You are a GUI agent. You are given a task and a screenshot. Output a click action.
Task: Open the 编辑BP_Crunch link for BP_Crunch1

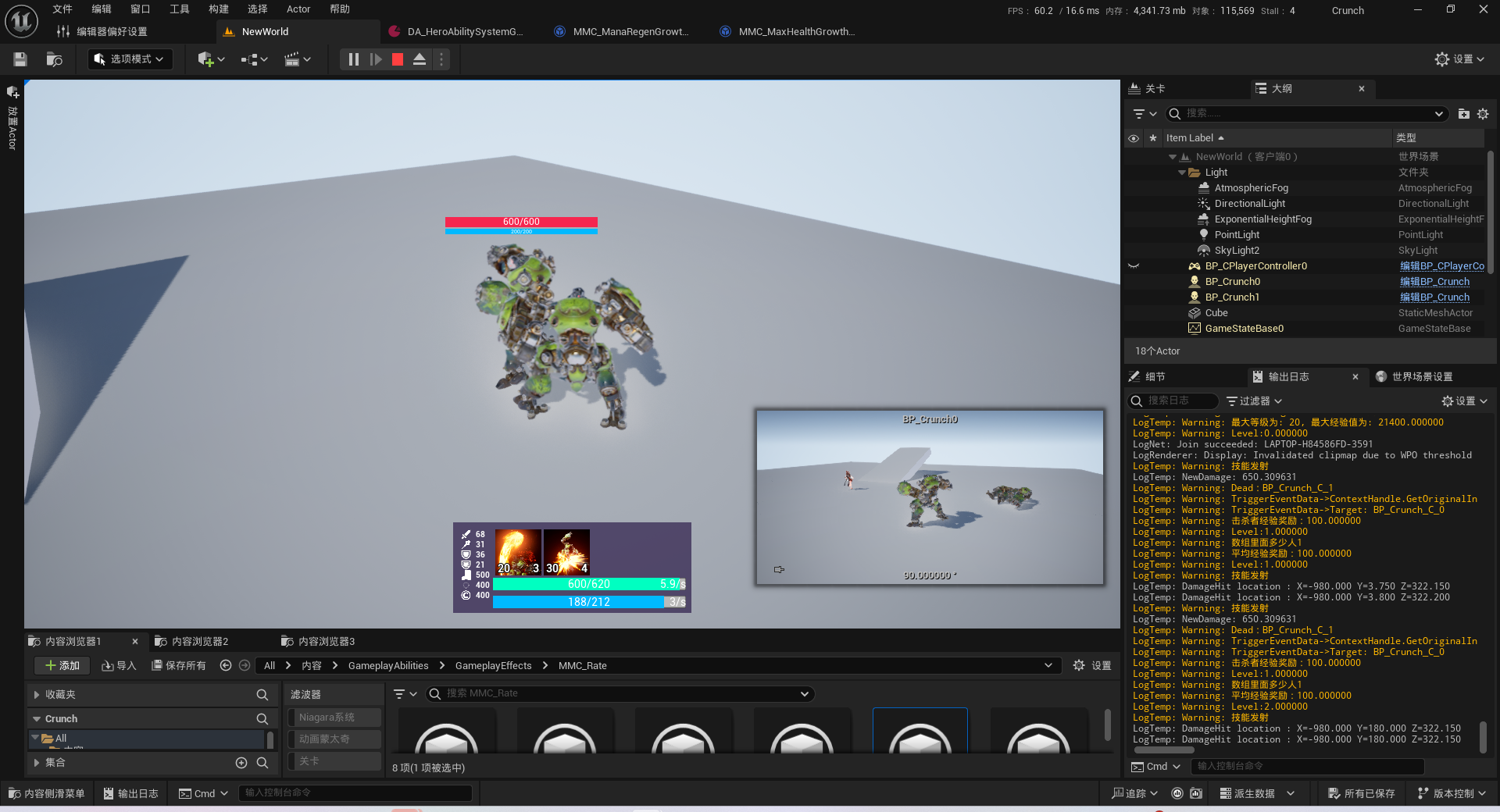[1434, 297]
